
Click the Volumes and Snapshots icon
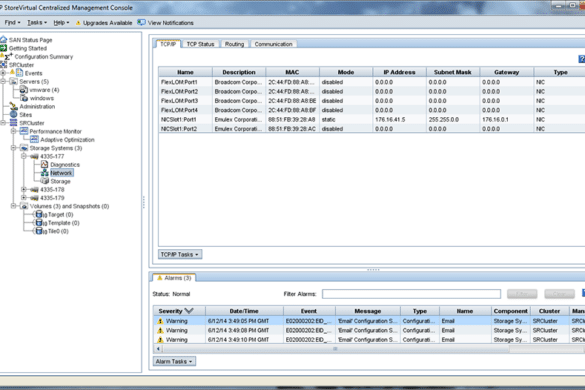(24, 206)
